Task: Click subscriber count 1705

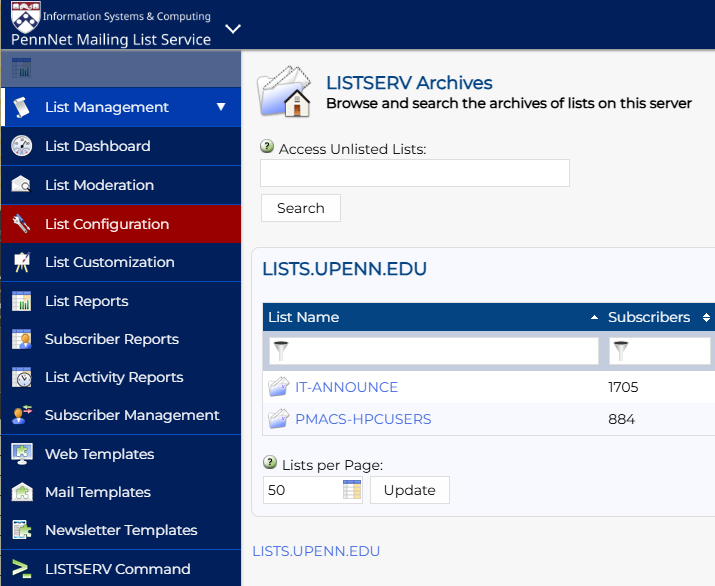Action: coord(623,387)
